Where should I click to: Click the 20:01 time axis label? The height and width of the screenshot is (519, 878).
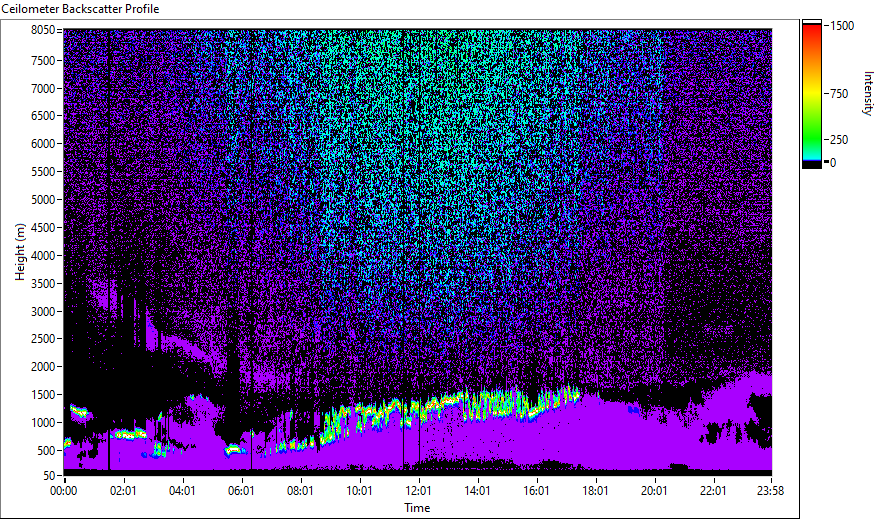tap(654, 491)
